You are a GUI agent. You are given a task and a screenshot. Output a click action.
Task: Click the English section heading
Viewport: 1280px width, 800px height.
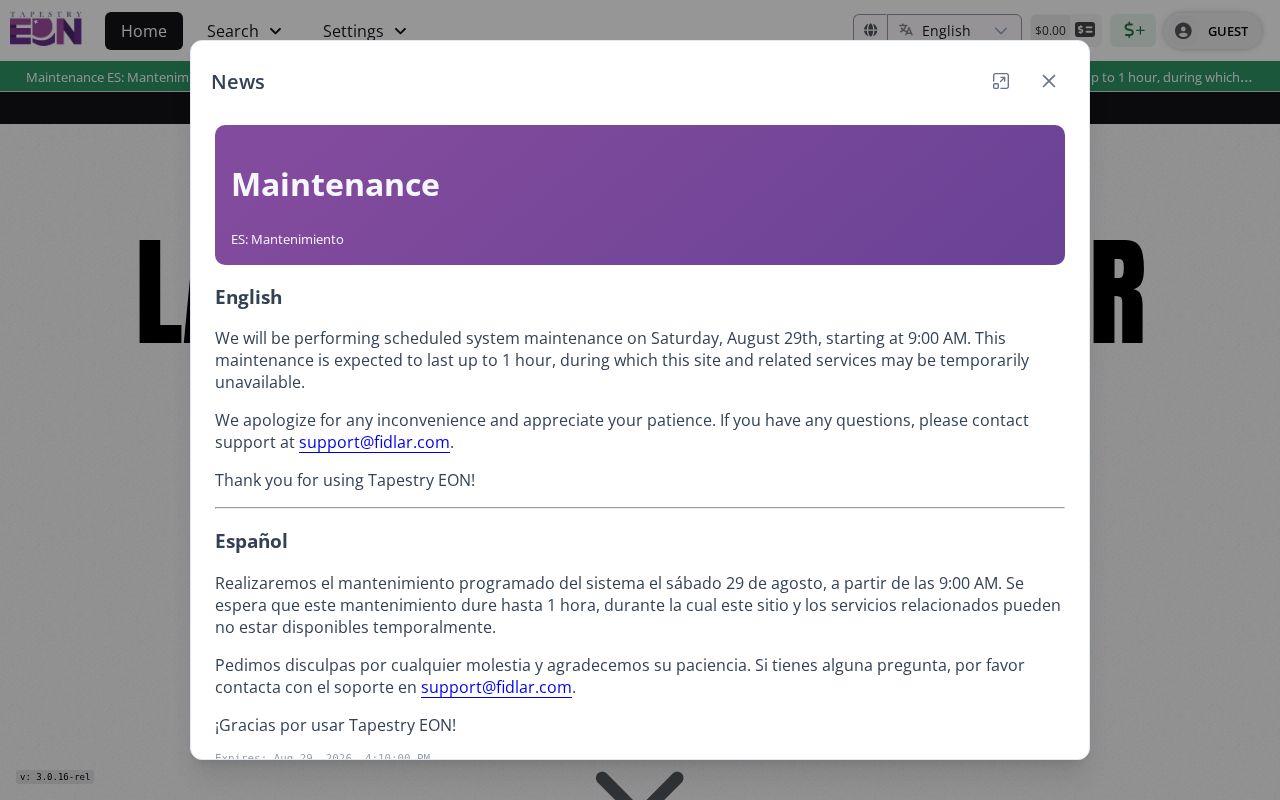[248, 297]
